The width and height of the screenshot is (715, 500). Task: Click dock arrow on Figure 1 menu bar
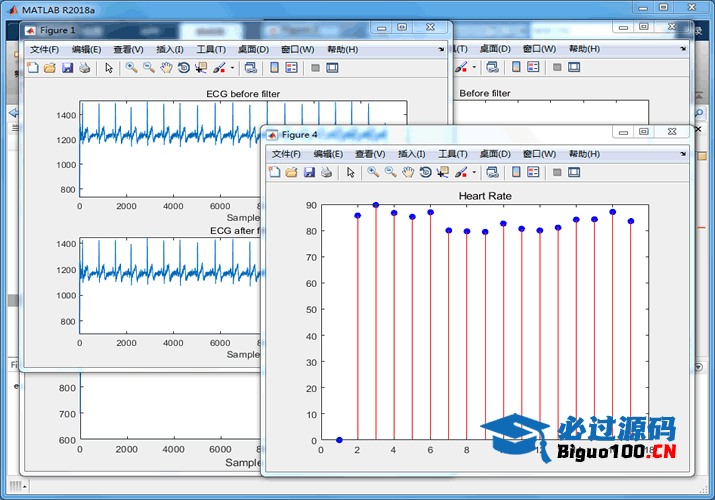point(441,49)
